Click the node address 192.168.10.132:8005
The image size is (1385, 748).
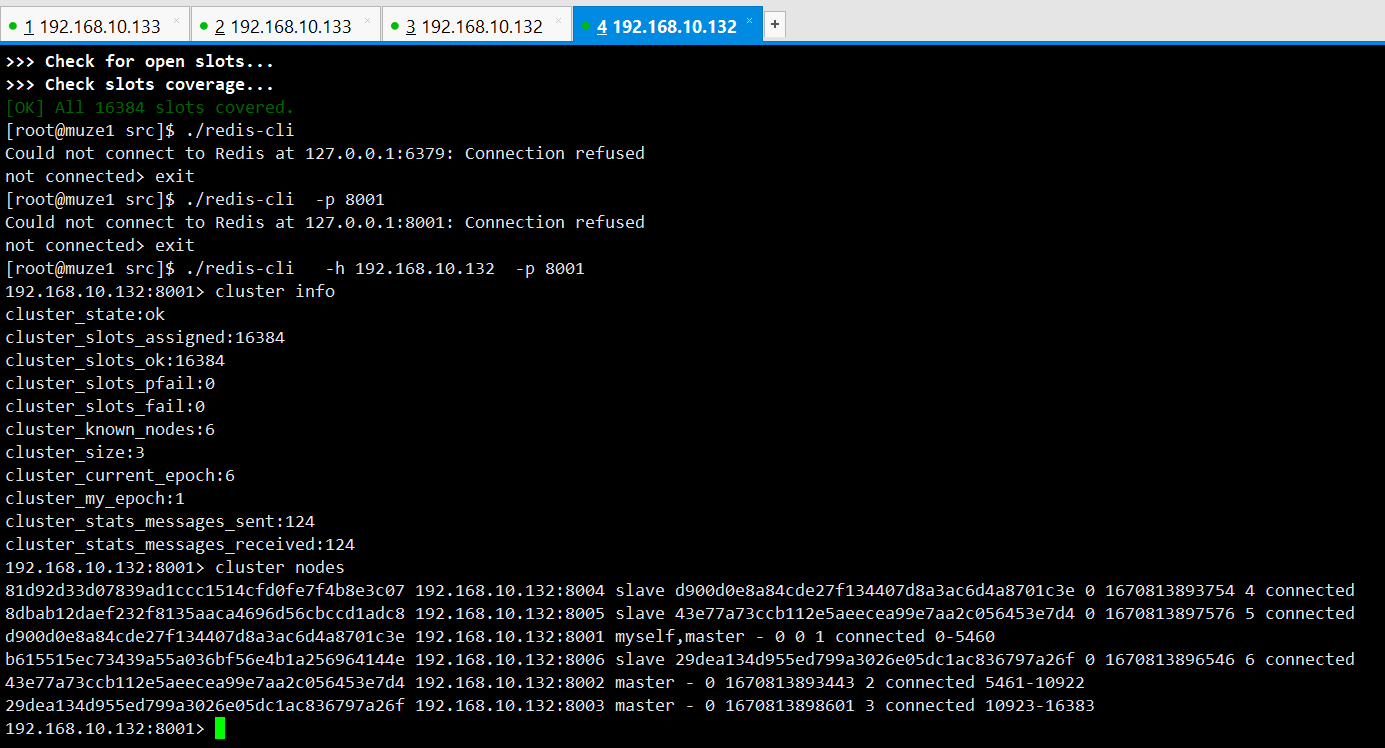click(510, 613)
